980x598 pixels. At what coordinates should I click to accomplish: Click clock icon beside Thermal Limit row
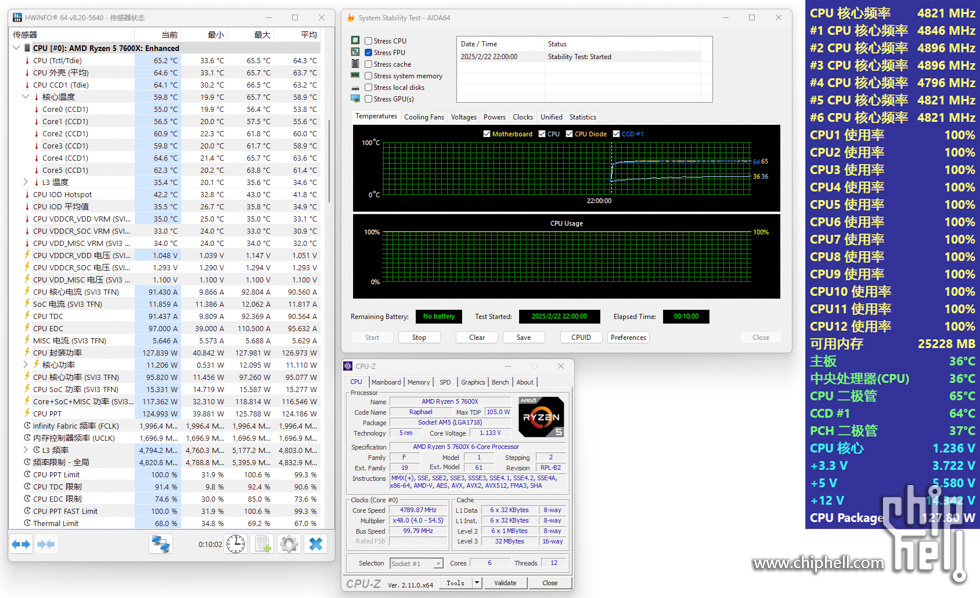pos(27,523)
